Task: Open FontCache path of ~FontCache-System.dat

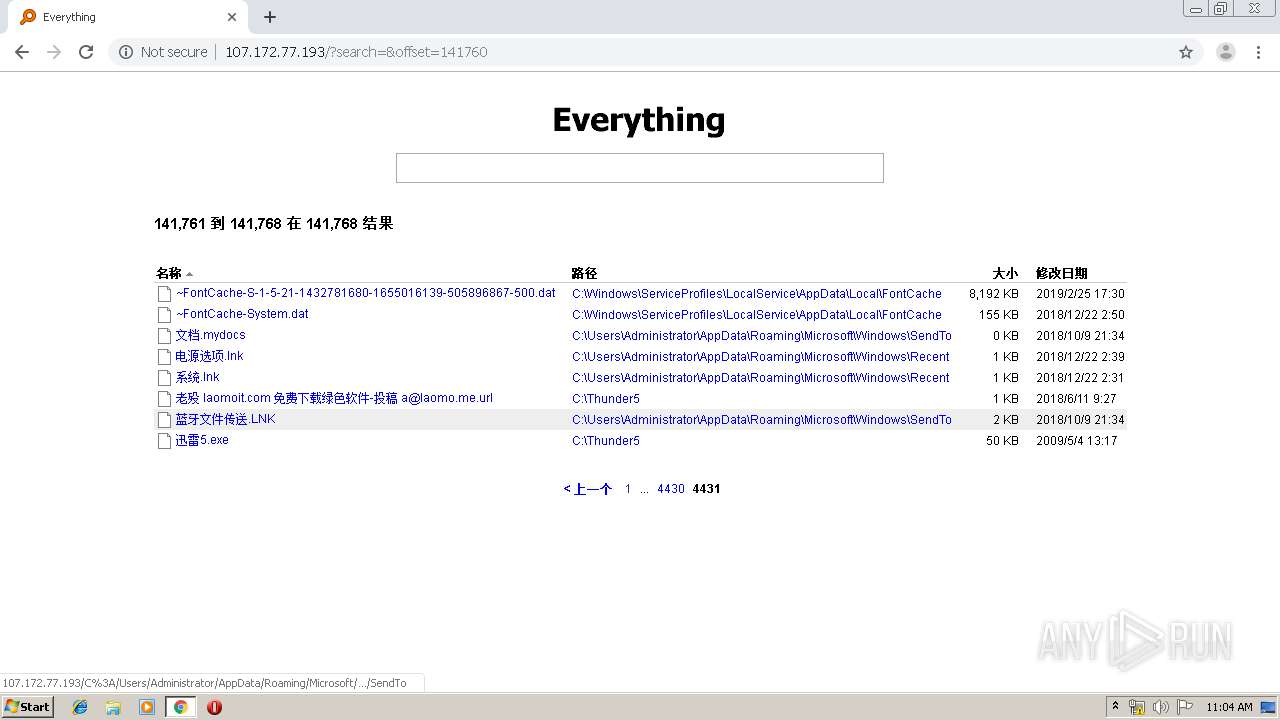Action: tap(757, 315)
